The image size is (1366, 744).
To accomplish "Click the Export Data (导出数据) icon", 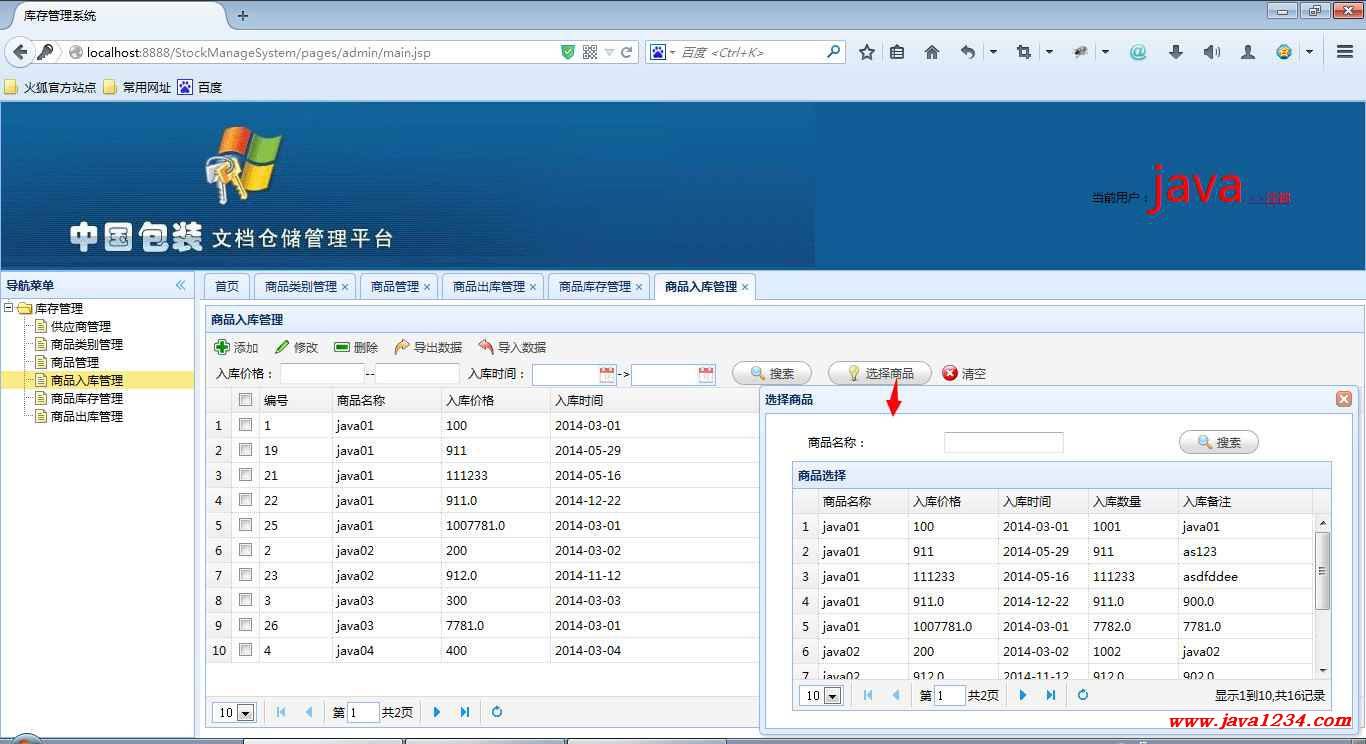I will pos(402,347).
